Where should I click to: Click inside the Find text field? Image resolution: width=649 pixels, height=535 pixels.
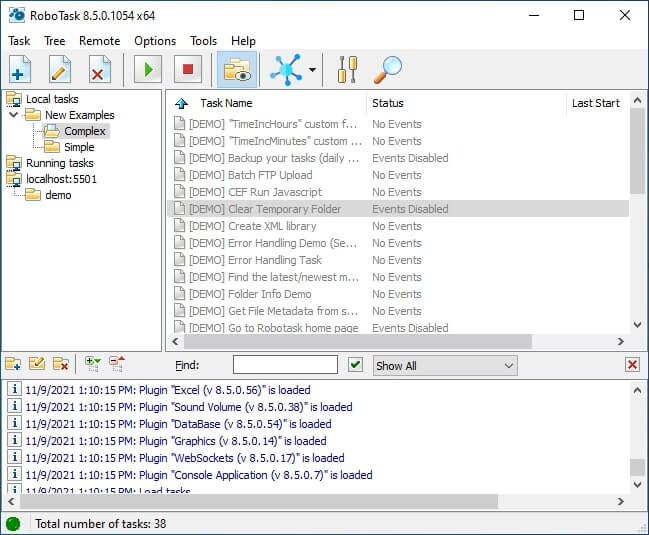coord(285,365)
